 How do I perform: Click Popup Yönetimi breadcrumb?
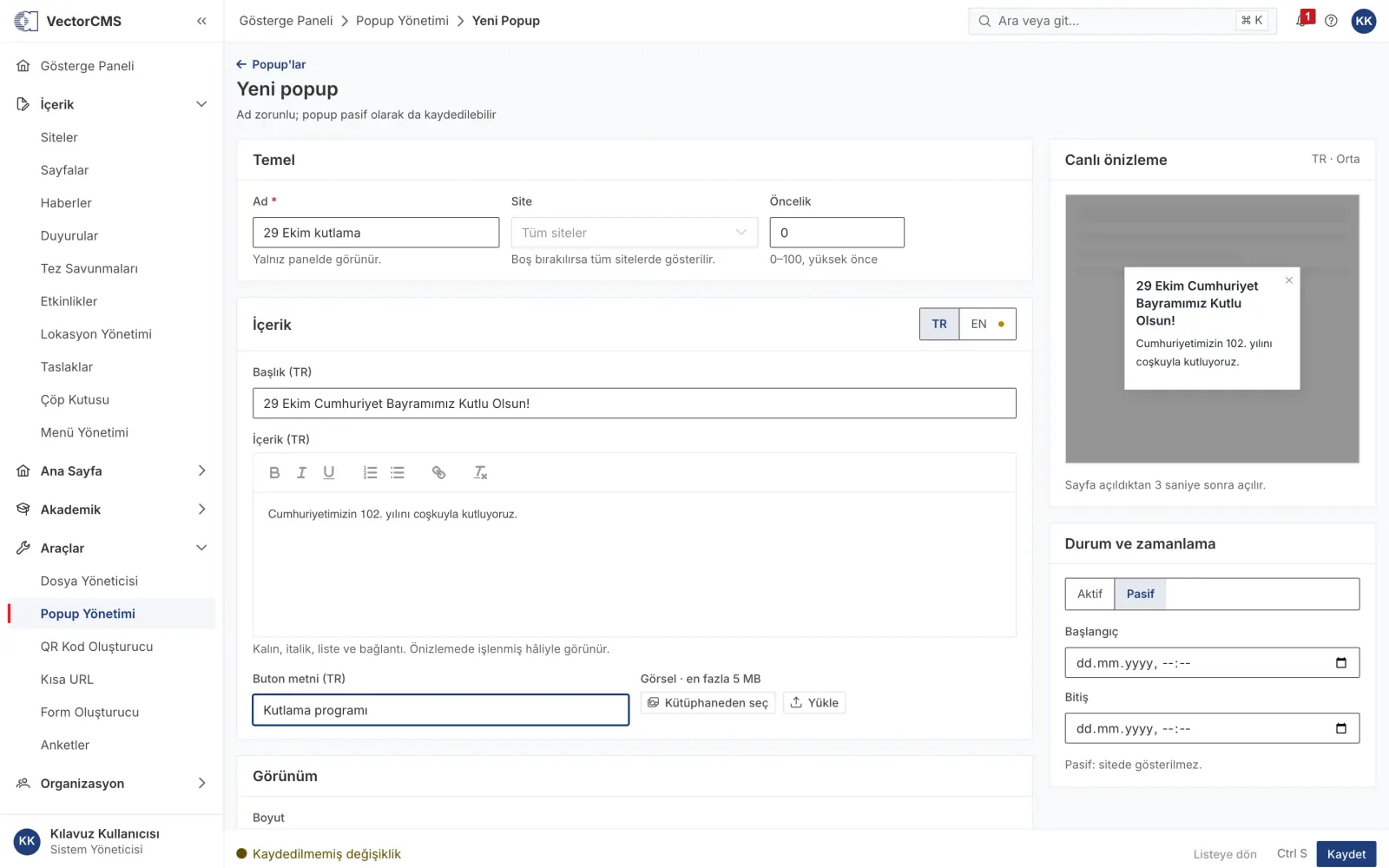[402, 21]
